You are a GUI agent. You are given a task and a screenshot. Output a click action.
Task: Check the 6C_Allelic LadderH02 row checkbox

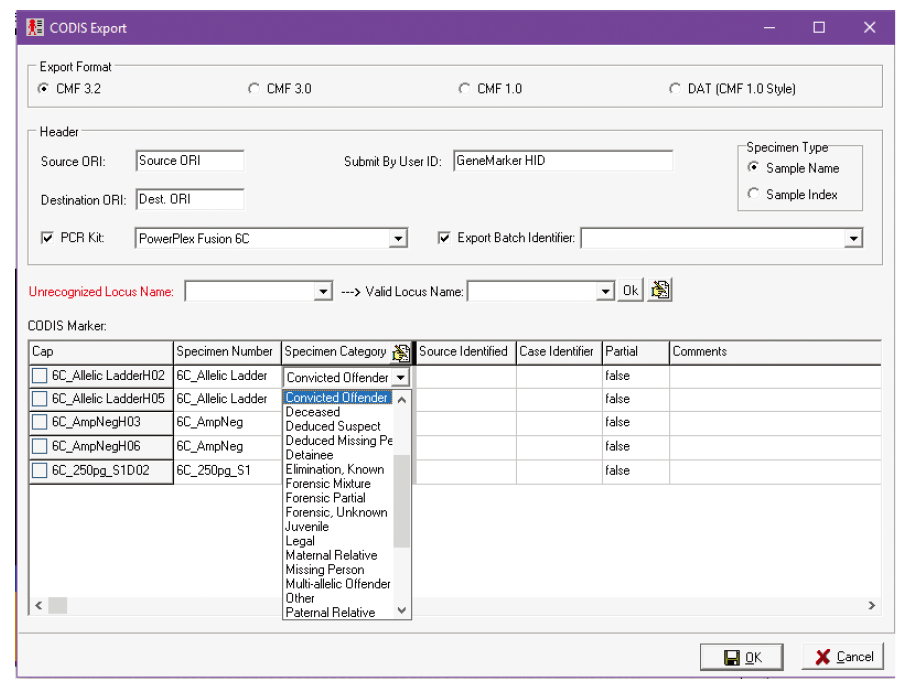[40, 376]
